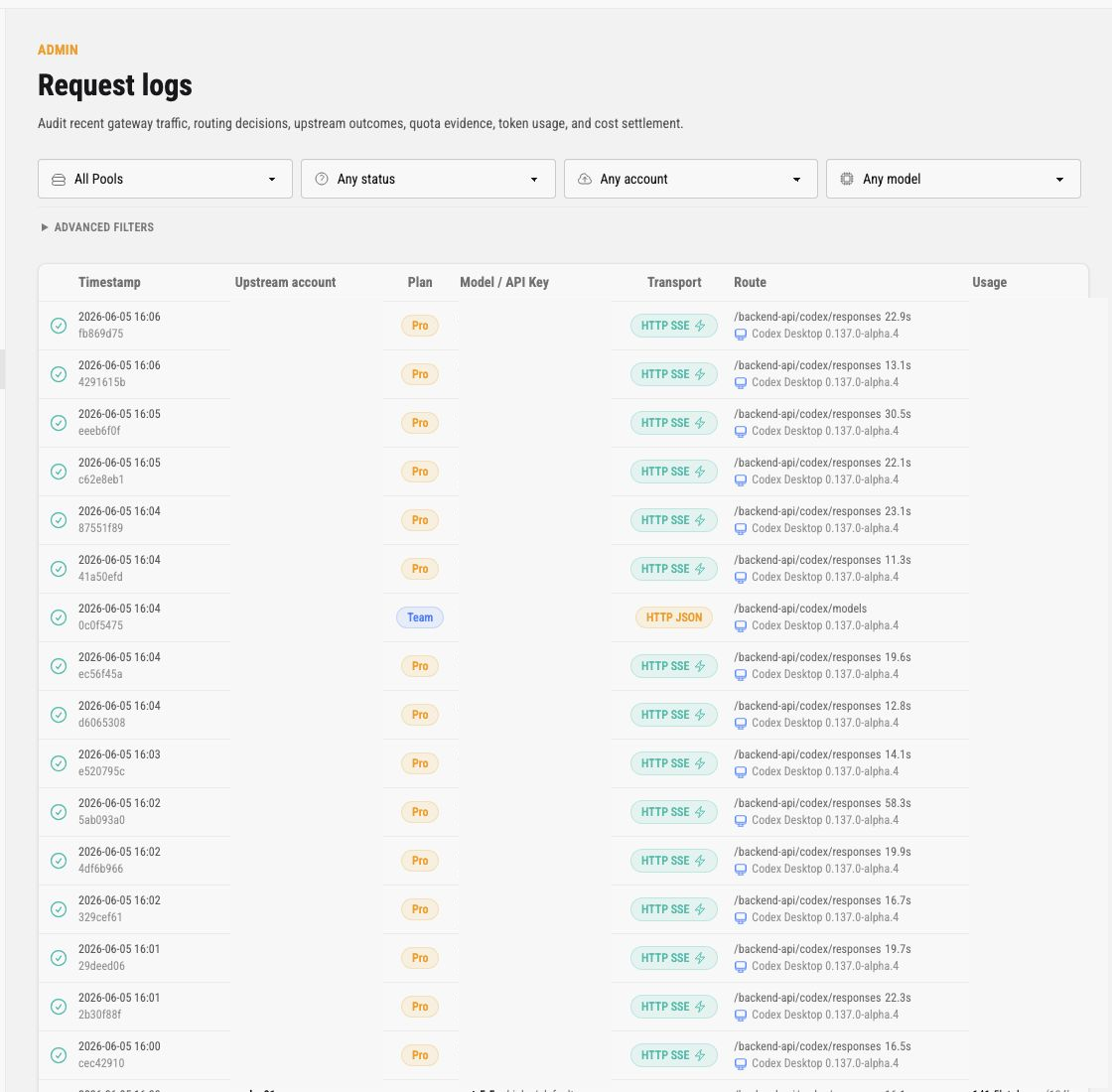Select route text '/backend-api/codex/models'
Viewport: 1112px width, 1092px height.
click(x=800, y=609)
